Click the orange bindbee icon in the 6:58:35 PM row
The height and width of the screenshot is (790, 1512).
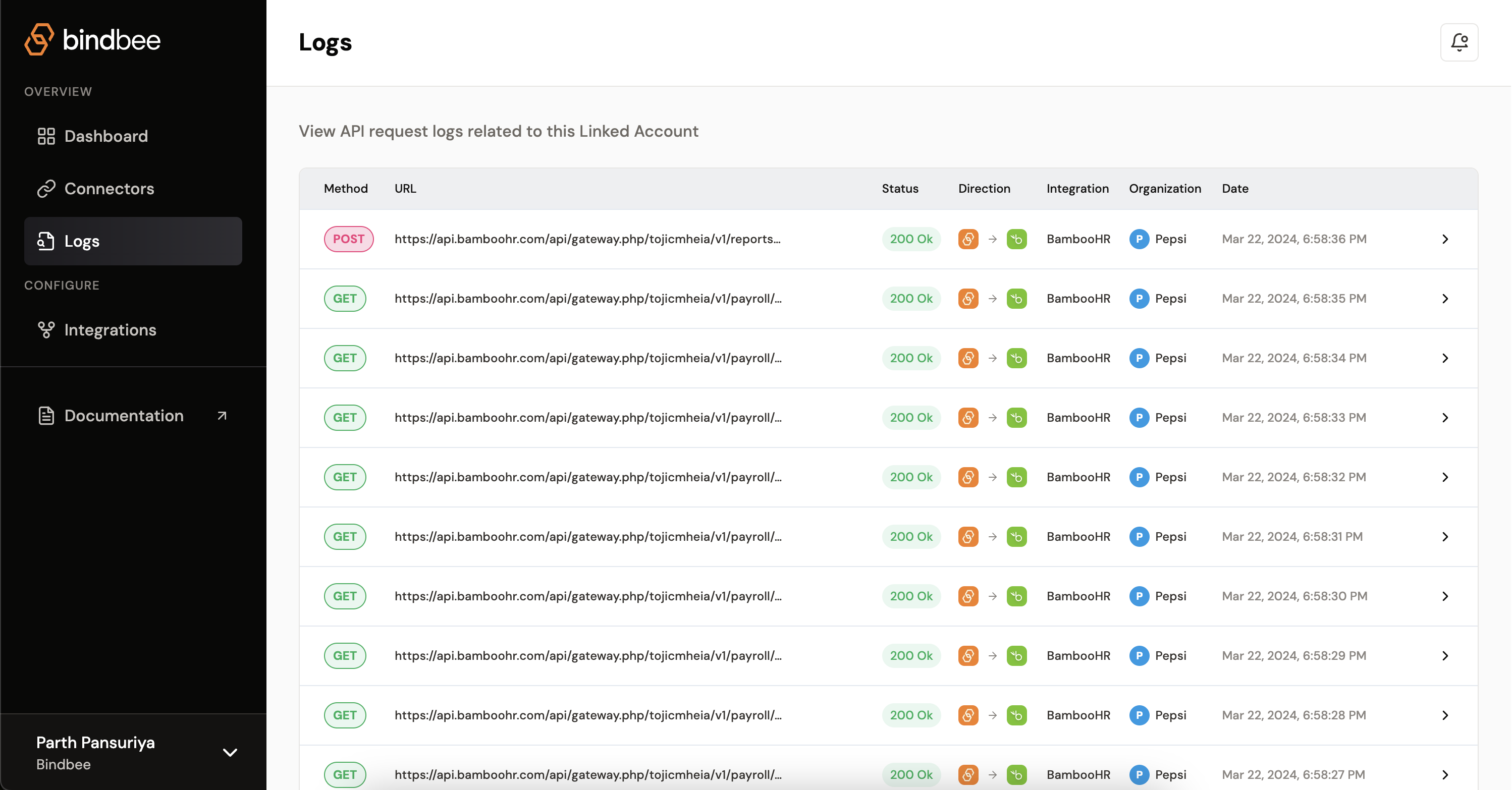pos(968,298)
